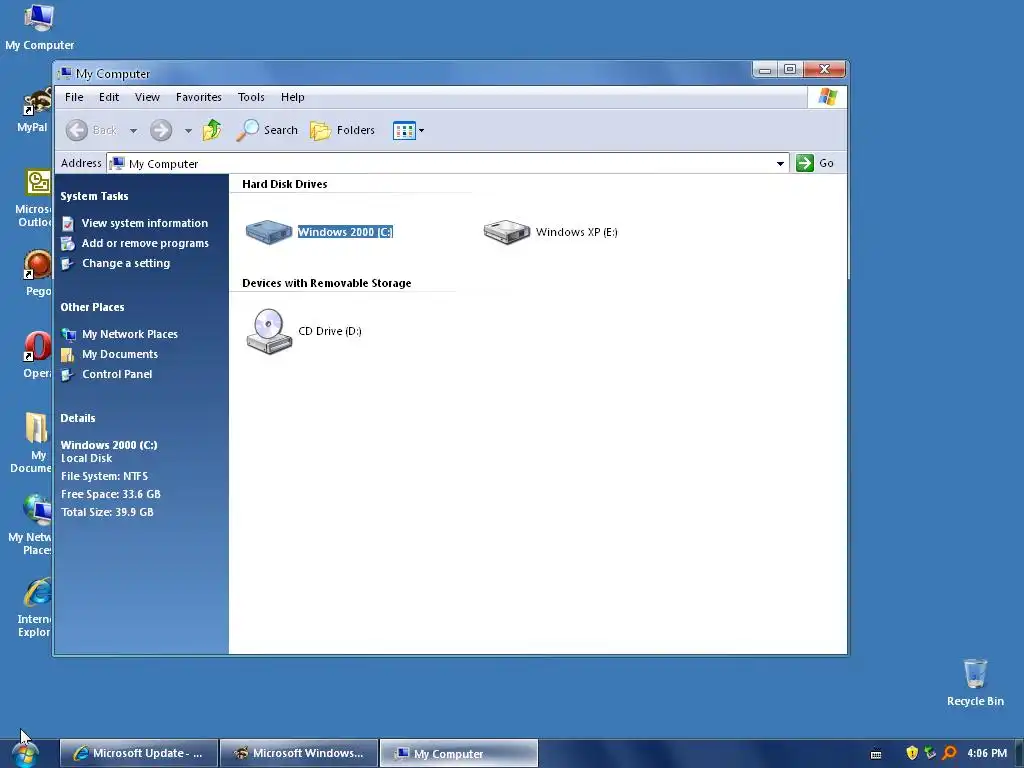Image resolution: width=1024 pixels, height=768 pixels.
Task: Switch to Microsoft Windows taskbar window
Action: [299, 754]
